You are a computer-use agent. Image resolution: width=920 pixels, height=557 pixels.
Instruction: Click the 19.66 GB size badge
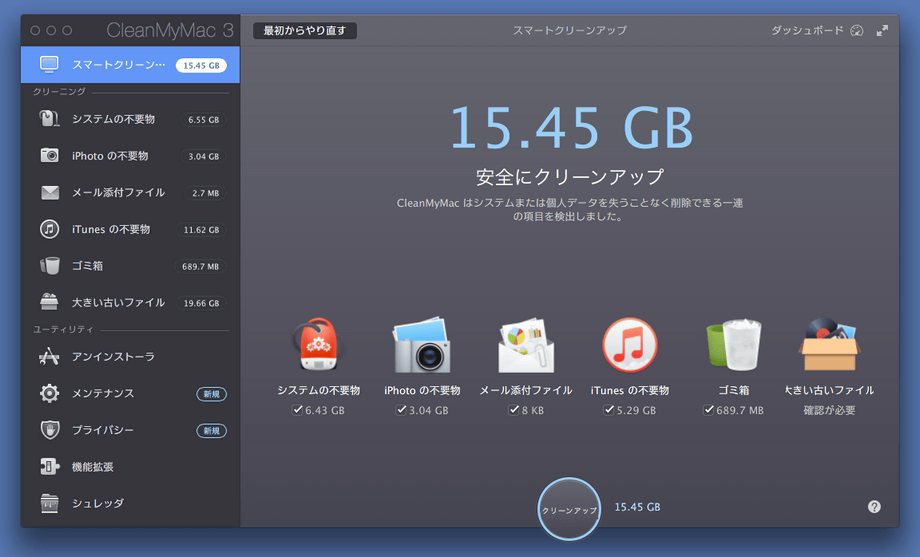(x=201, y=303)
